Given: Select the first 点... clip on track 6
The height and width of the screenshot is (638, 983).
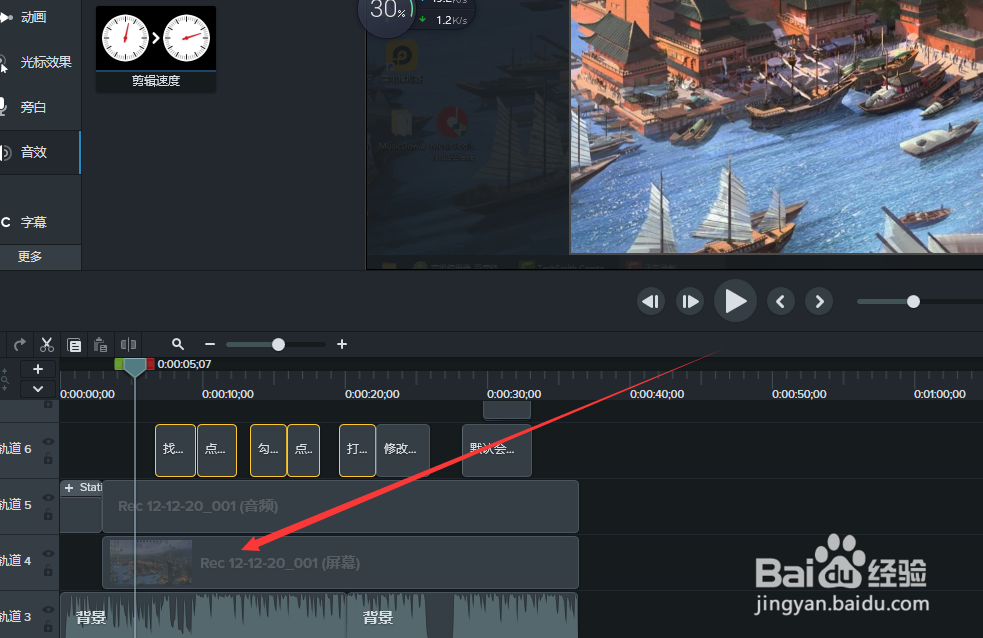Looking at the screenshot, I should (x=217, y=450).
